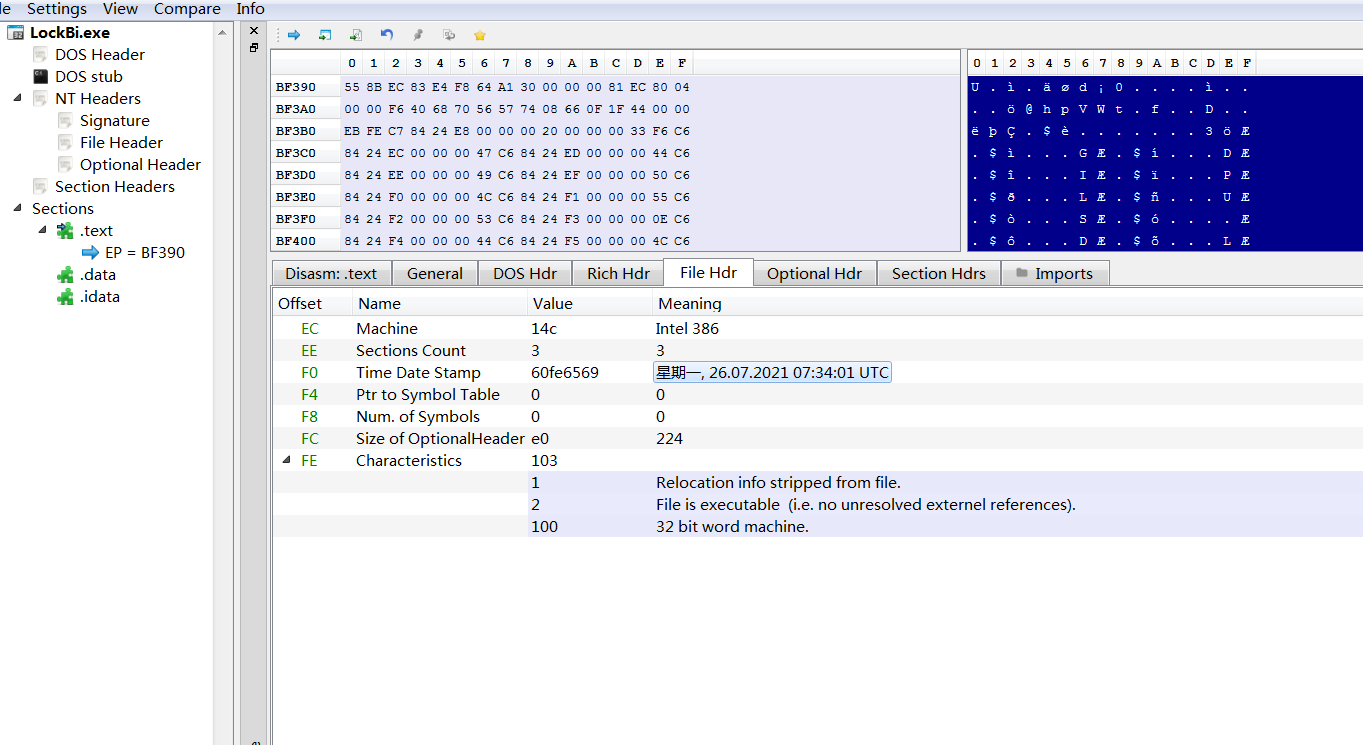Click the gray pin toolbar icon
This screenshot has height=745, width=1363.
(x=418, y=35)
